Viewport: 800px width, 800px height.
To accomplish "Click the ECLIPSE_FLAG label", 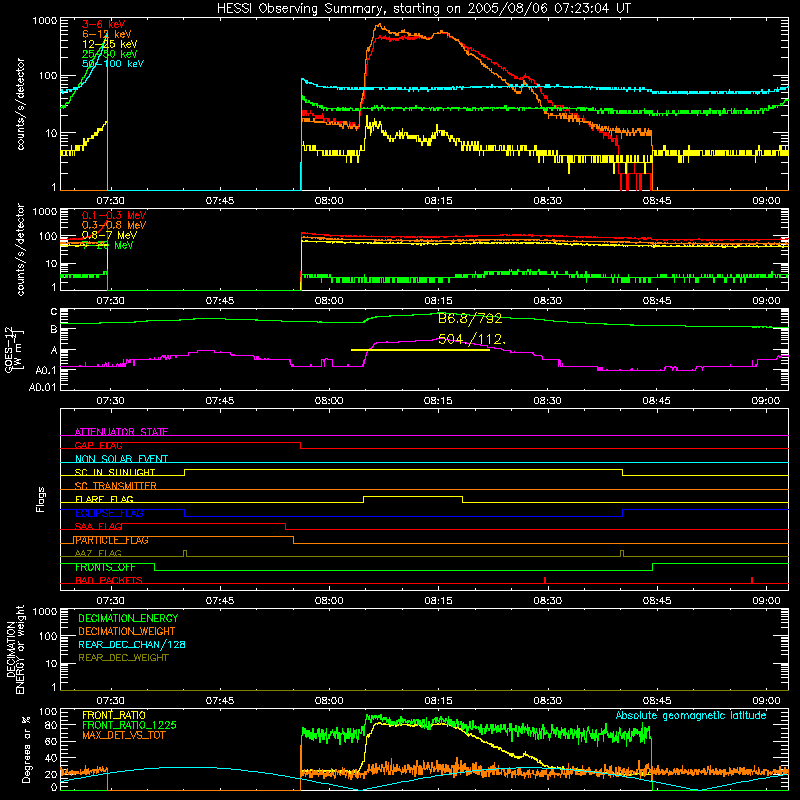I will pyautogui.click(x=109, y=513).
